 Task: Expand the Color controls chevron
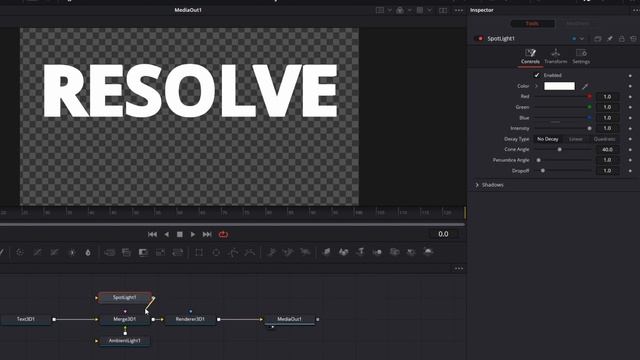point(537,86)
